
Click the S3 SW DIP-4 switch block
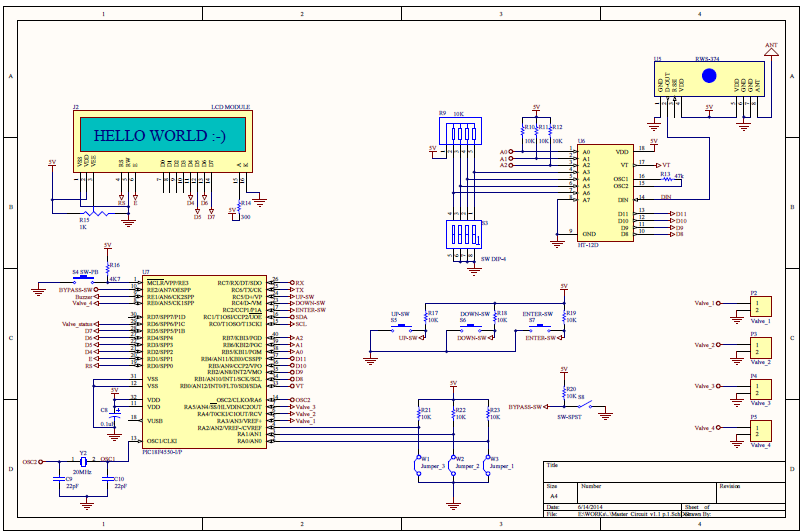click(463, 235)
